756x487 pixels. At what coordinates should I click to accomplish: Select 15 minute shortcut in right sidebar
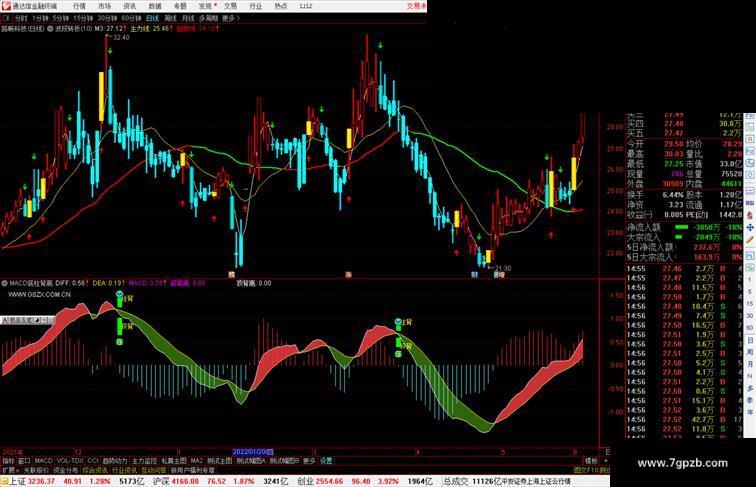click(x=750, y=304)
